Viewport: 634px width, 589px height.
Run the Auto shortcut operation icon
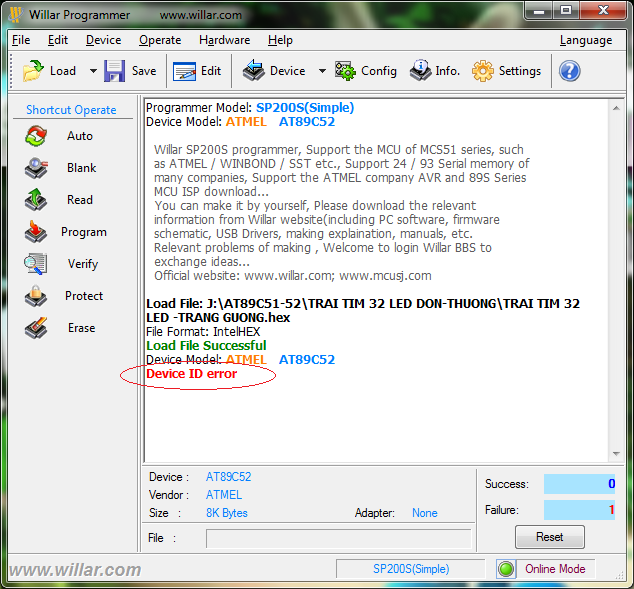click(36, 136)
